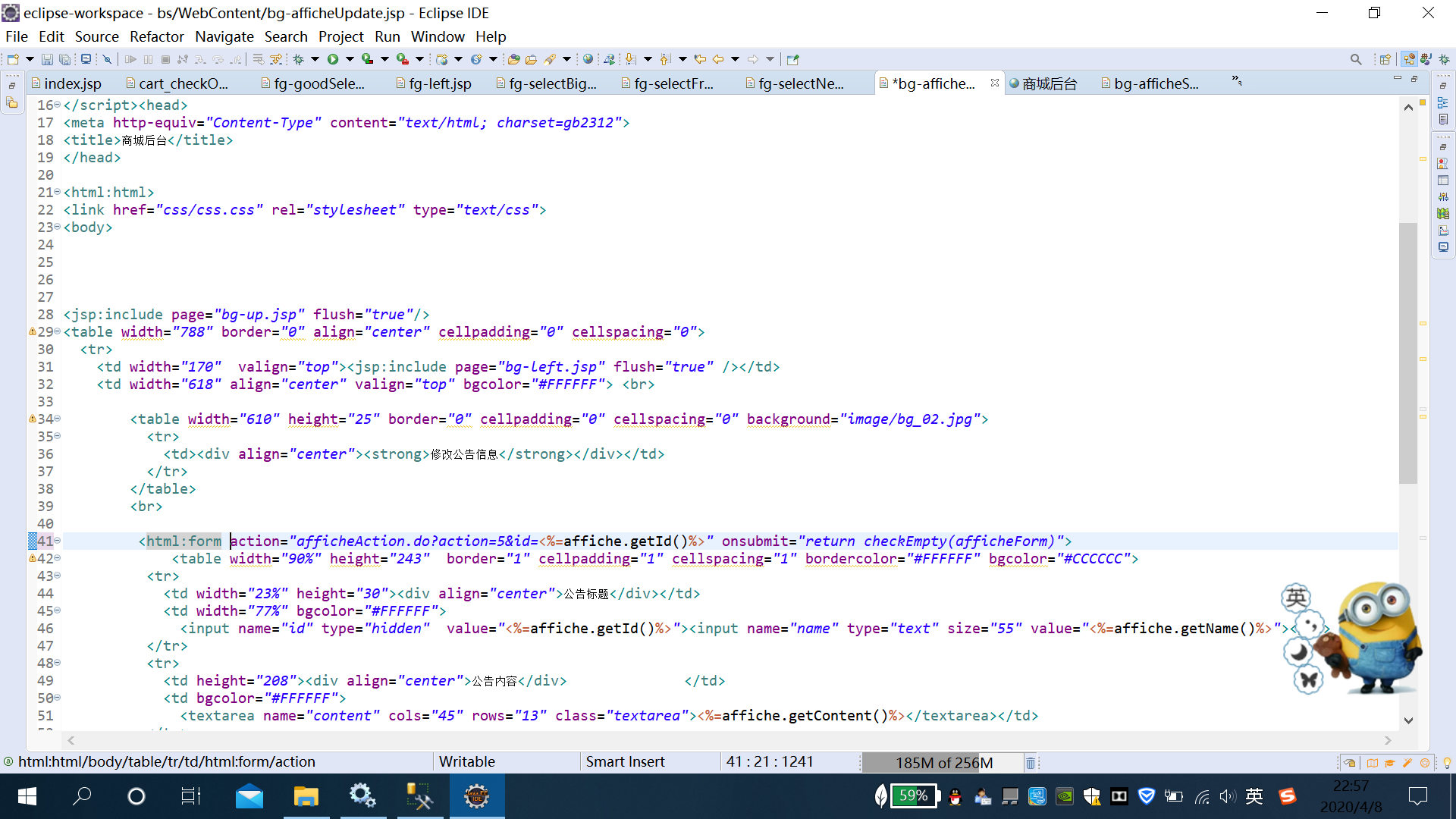Navigate Back with the left arrow icon
Screen dimensions: 1456x819
click(x=718, y=59)
